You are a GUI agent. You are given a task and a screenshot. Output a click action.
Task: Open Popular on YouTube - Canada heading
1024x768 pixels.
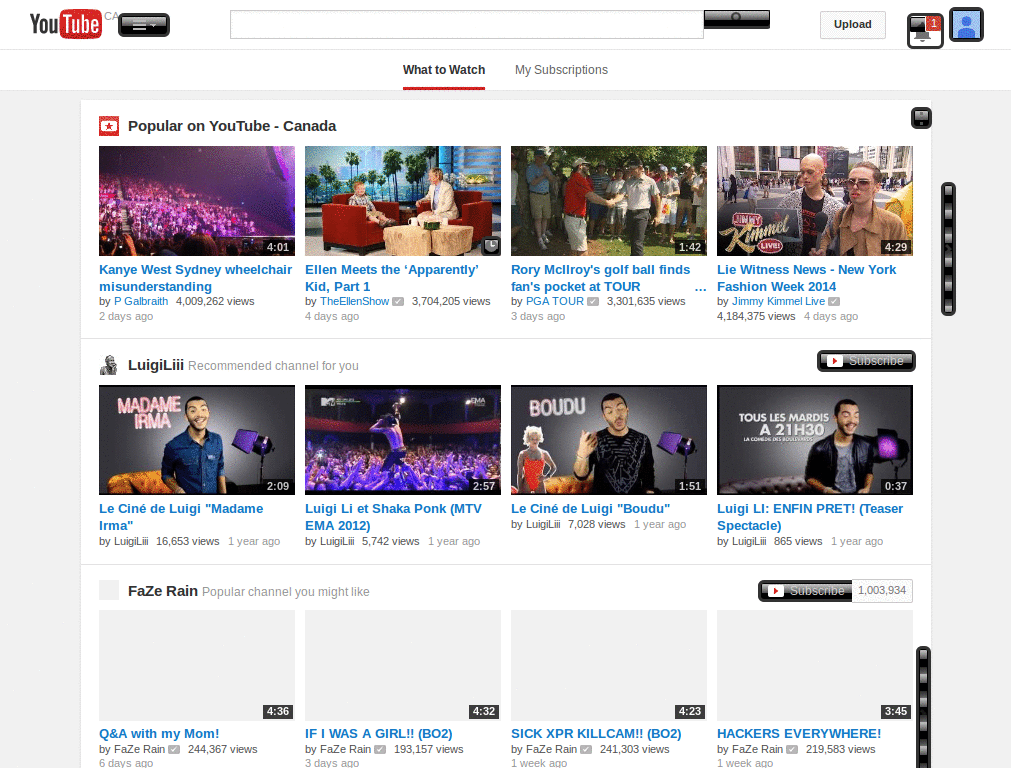[232, 126]
